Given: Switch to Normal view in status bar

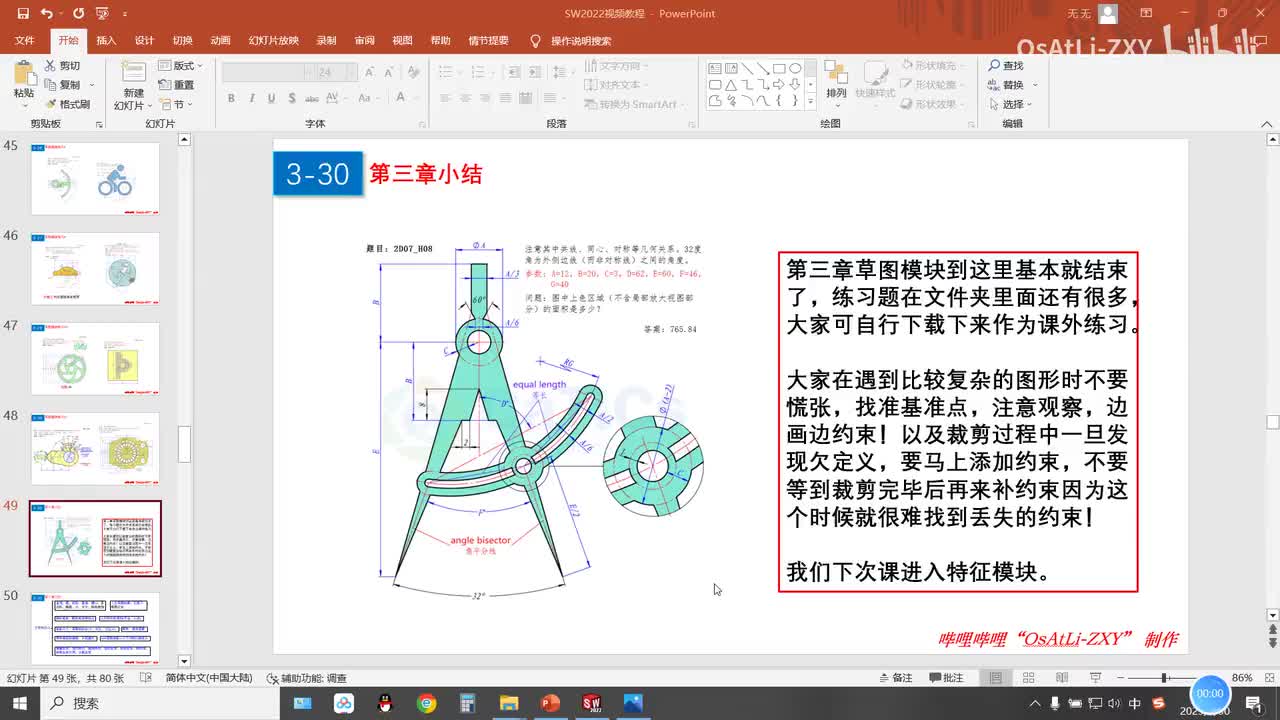Looking at the screenshot, I should [995, 677].
